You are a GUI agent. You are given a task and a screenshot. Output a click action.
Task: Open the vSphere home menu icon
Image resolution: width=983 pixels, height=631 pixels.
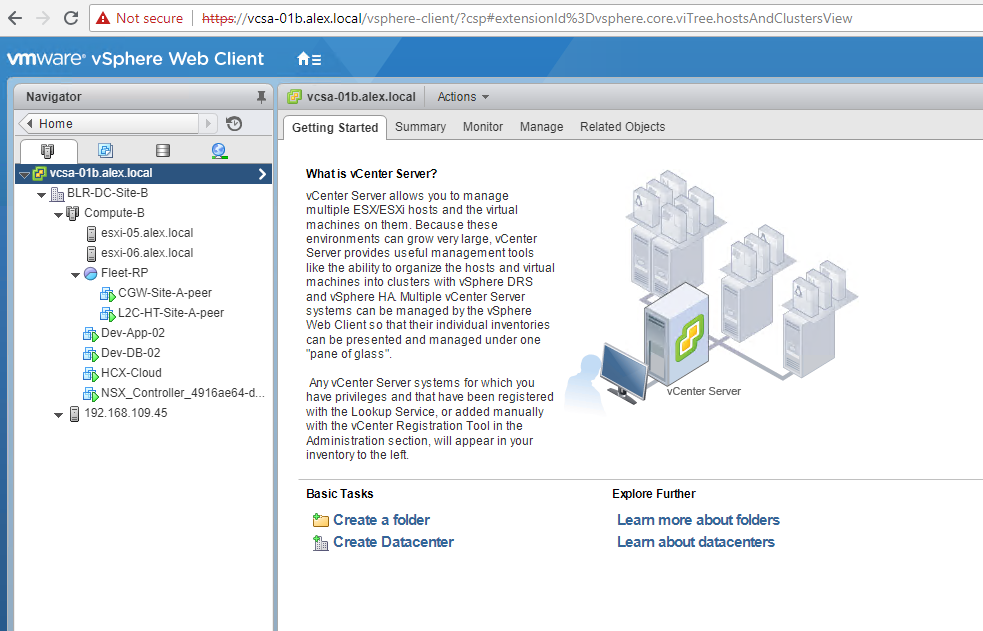(309, 59)
